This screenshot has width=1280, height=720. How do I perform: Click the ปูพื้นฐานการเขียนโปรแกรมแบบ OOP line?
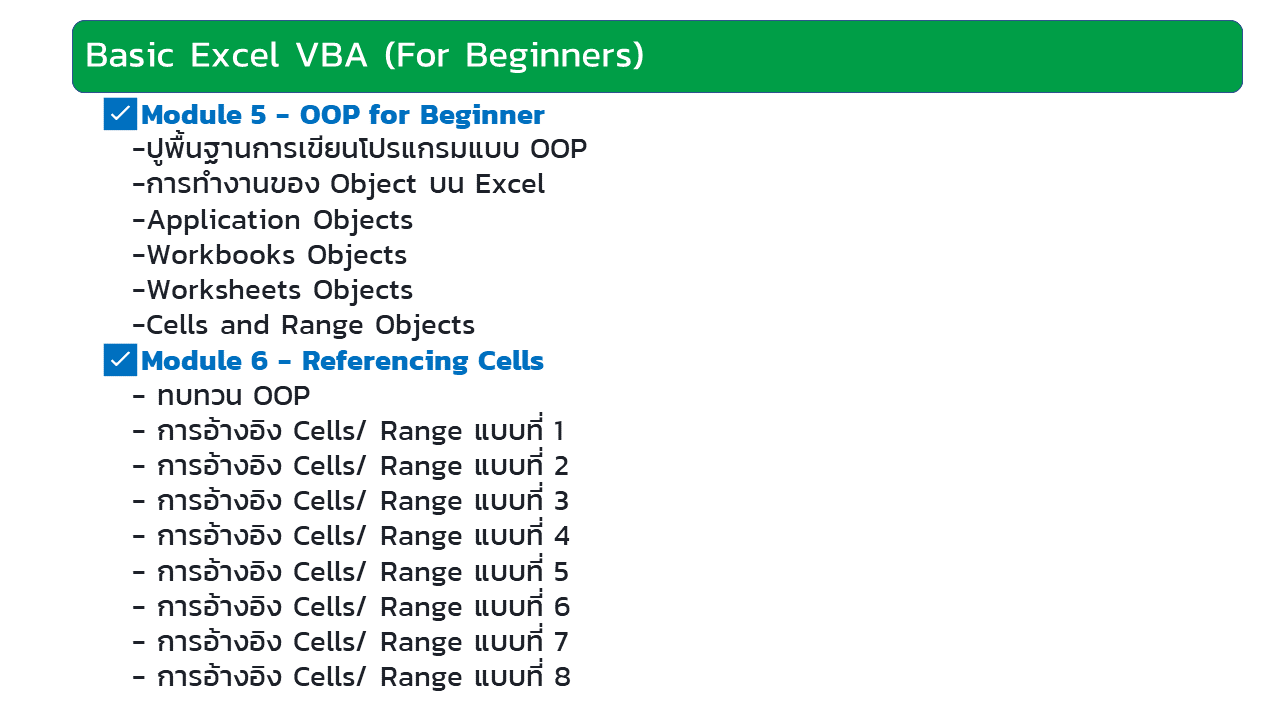(360, 150)
